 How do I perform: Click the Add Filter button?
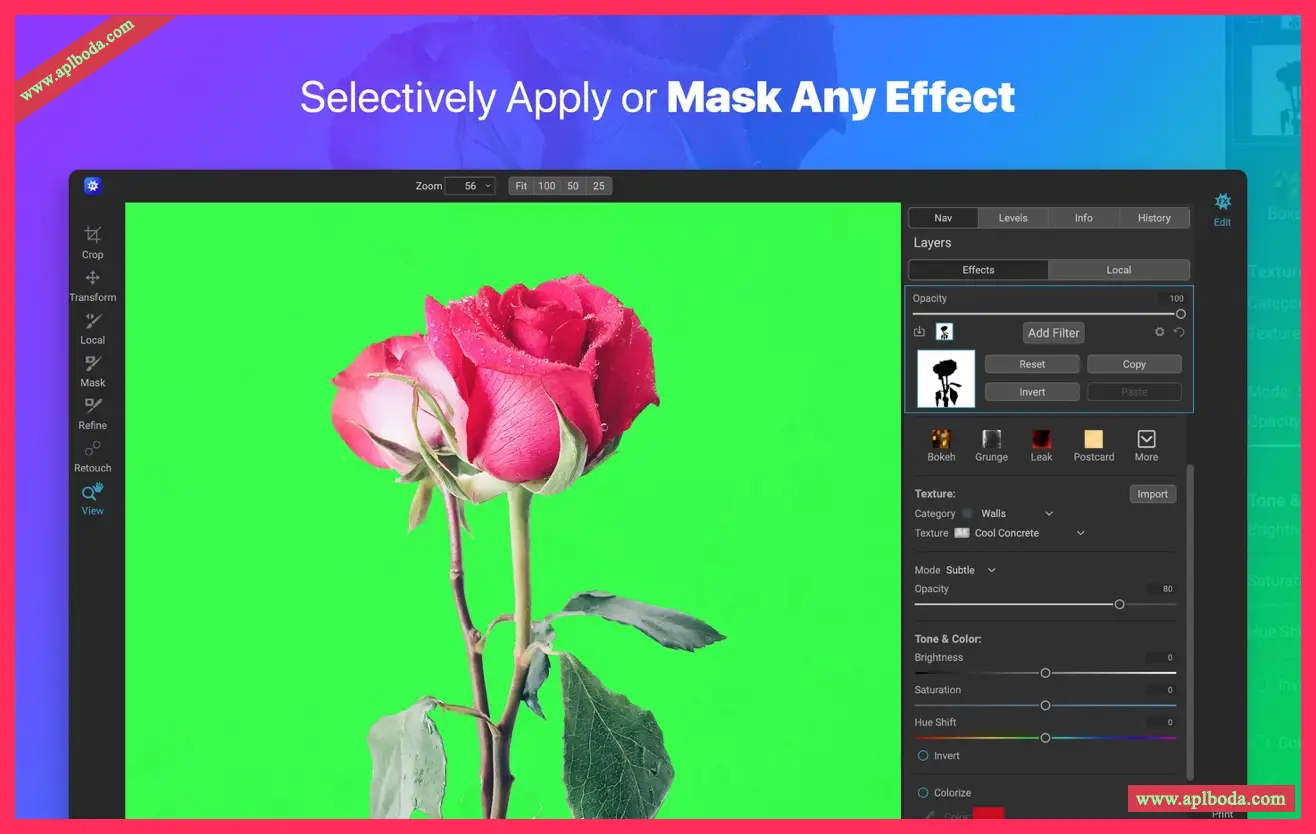[x=1053, y=333]
